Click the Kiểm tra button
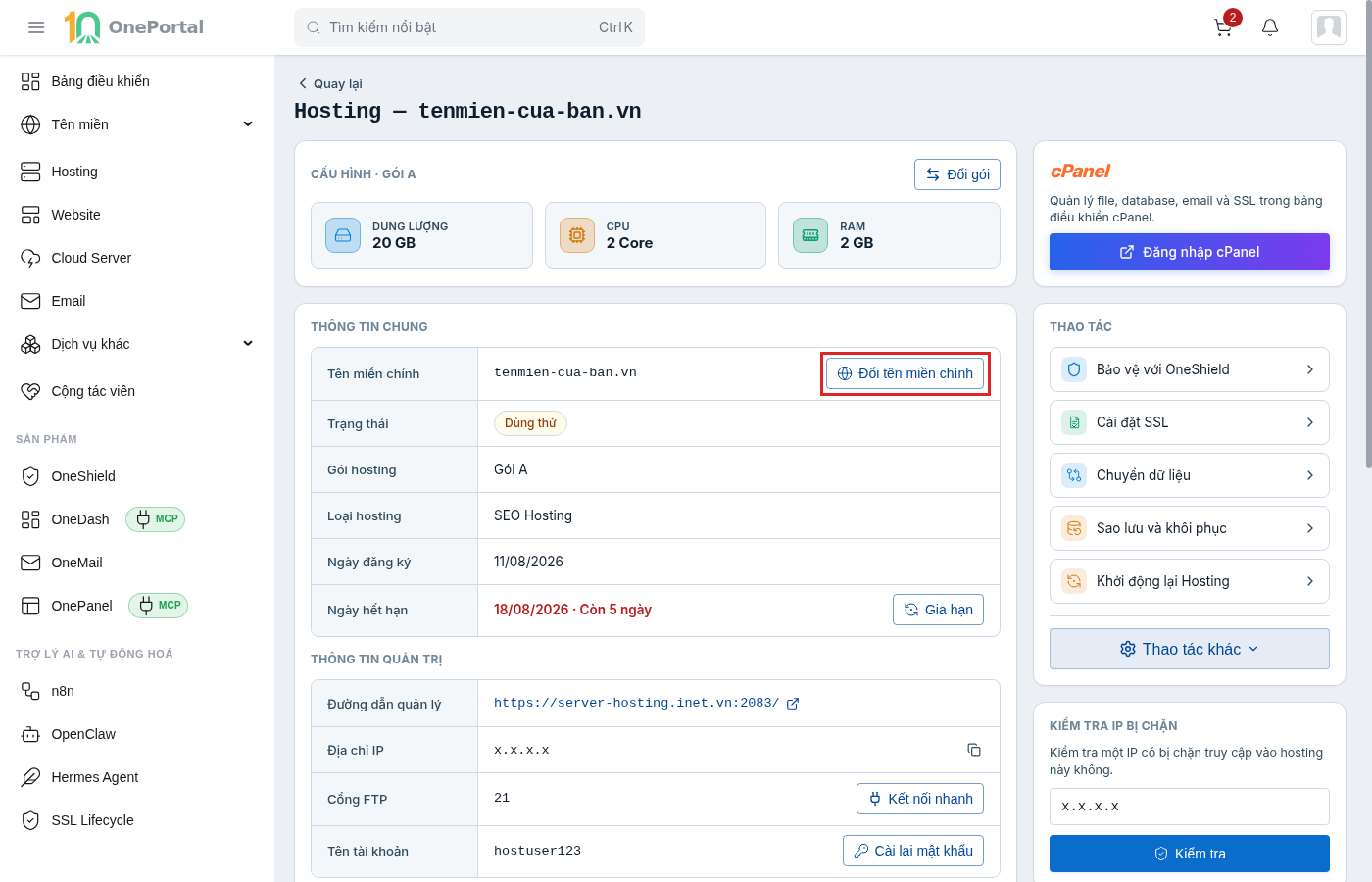The image size is (1372, 882). [x=1190, y=854]
